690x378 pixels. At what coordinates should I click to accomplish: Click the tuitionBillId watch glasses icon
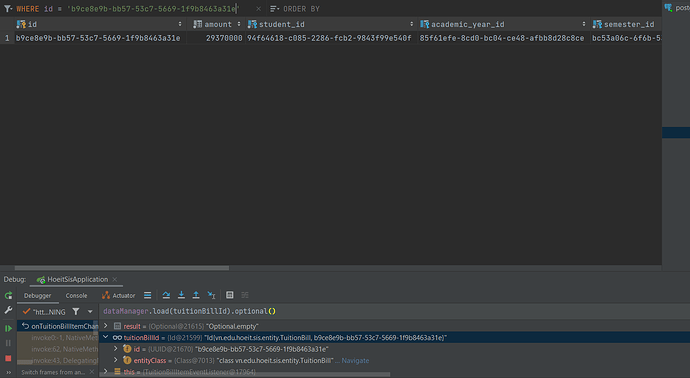click(117, 338)
